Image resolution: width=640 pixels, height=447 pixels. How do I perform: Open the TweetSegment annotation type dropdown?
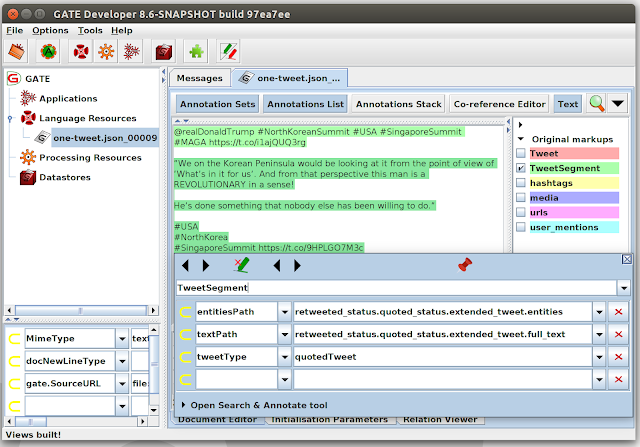[624, 288]
